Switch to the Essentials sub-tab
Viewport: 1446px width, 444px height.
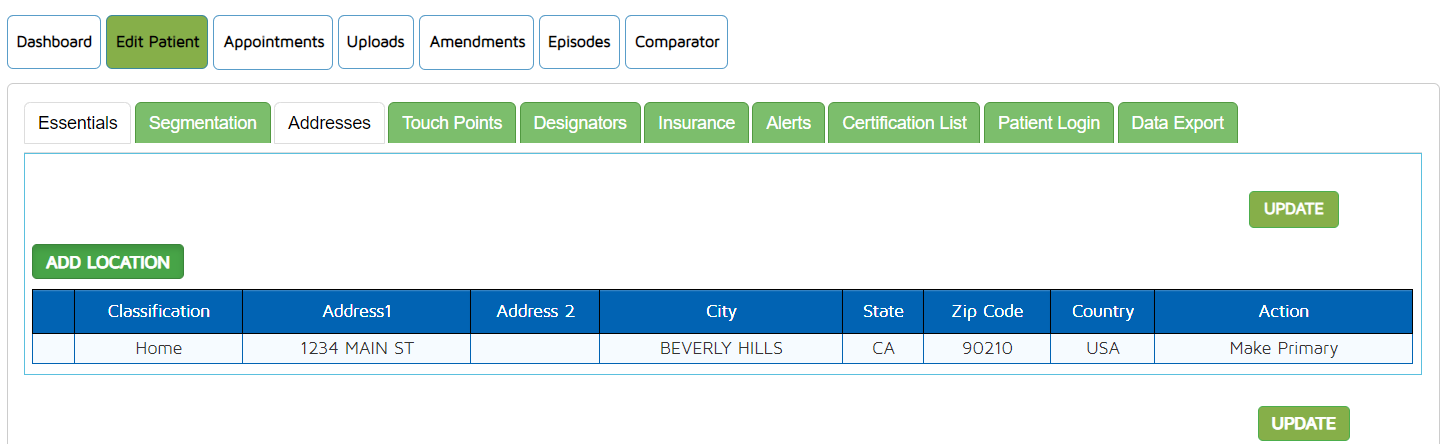click(78, 123)
